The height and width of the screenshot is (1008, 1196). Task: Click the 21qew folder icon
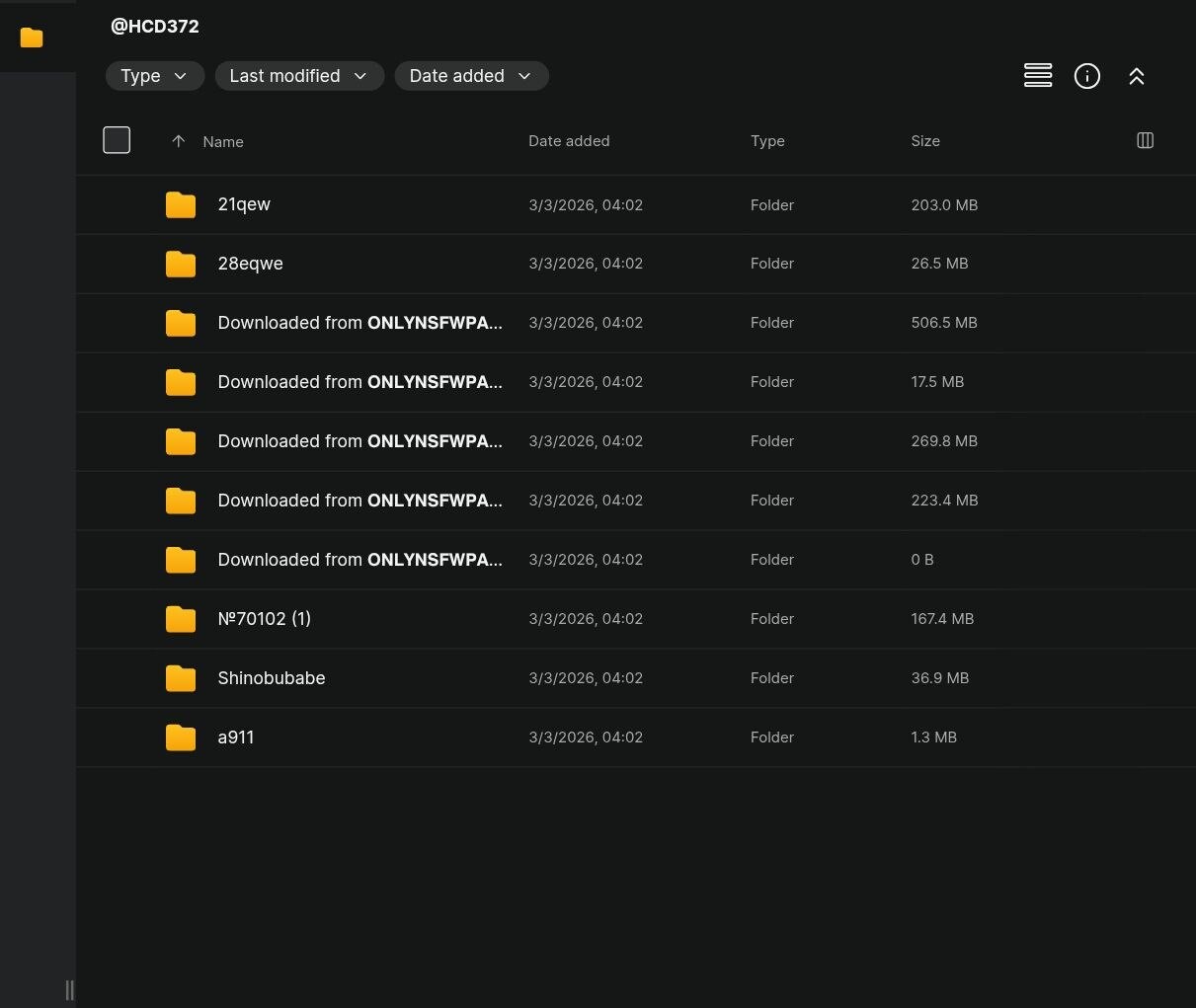180,204
